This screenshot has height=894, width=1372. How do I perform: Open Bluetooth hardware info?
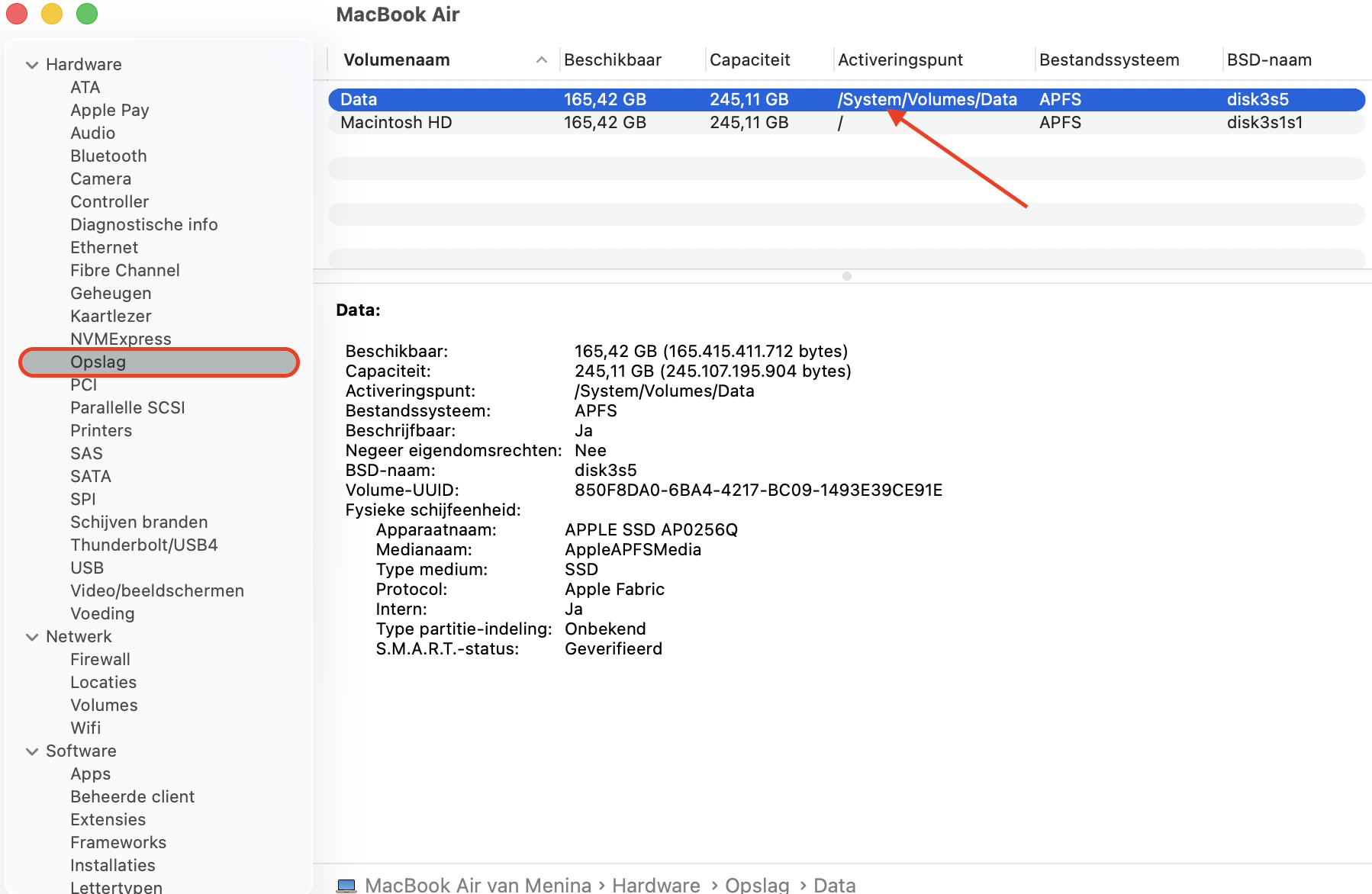click(x=108, y=156)
